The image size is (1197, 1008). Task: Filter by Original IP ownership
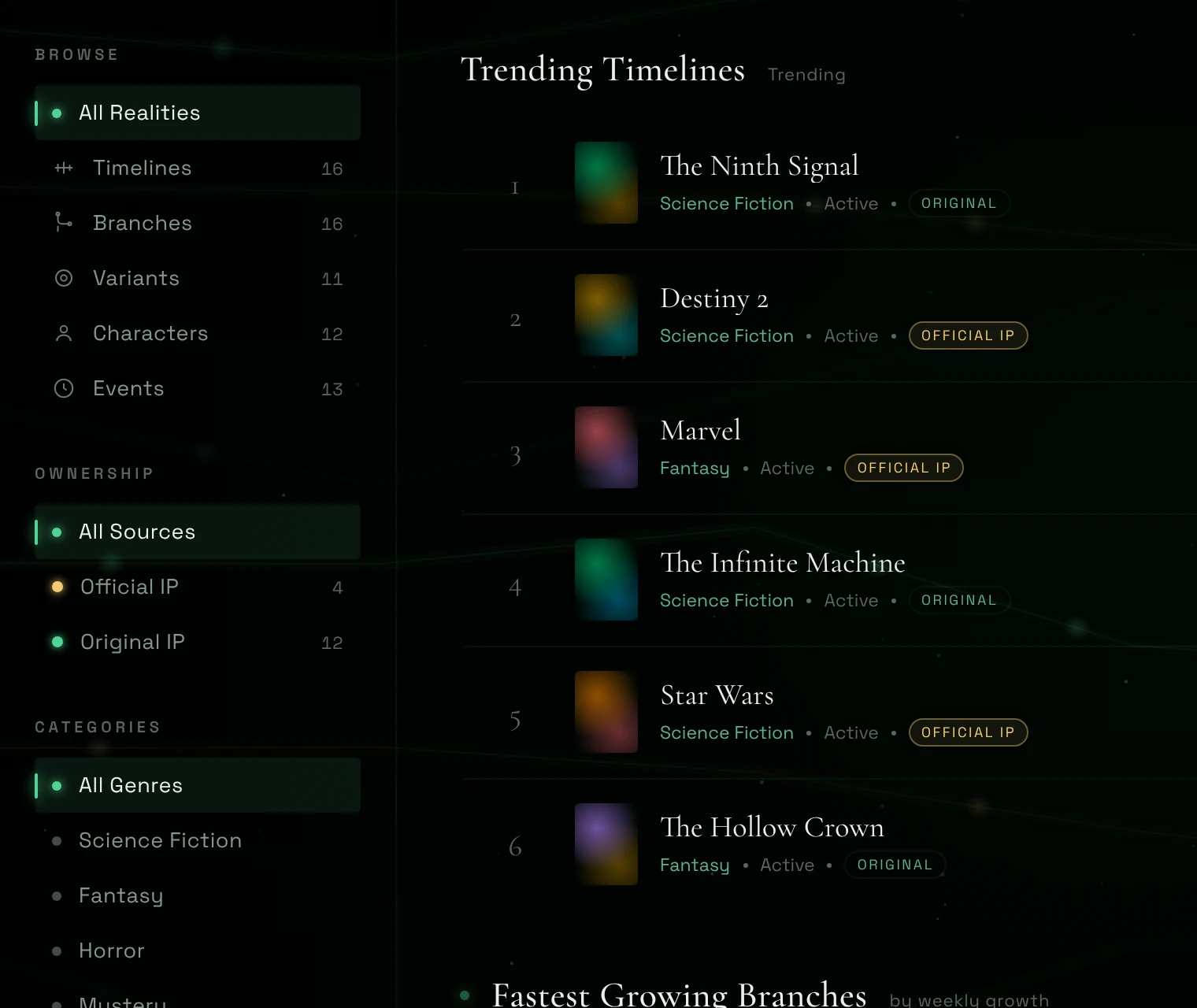click(198, 642)
